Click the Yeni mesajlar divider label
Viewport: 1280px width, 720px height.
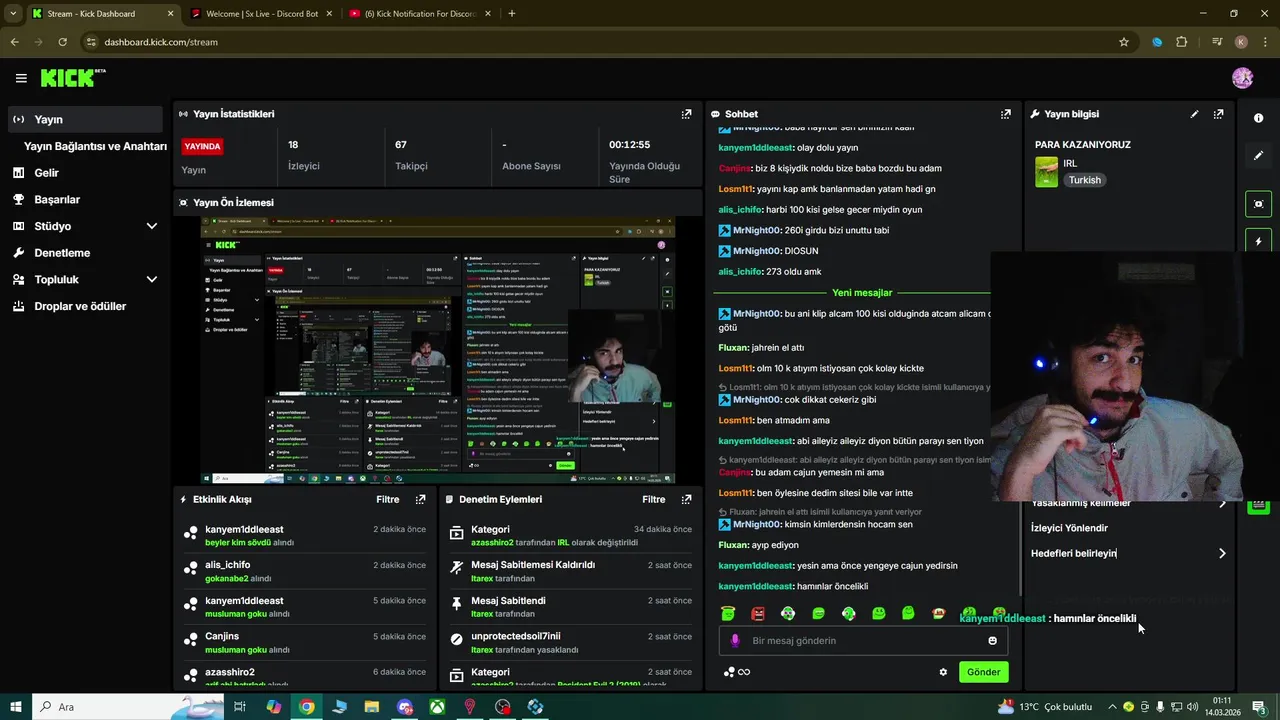pos(862,293)
